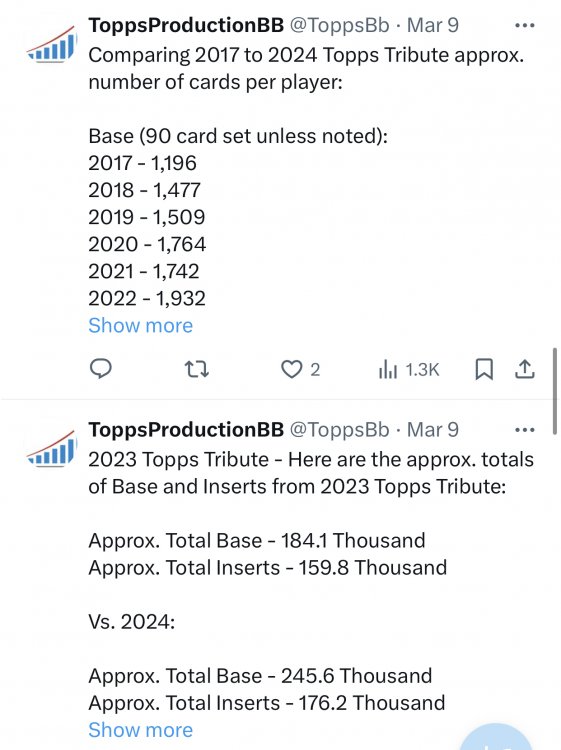Open ToppsProductionBB avatar on first tweet
The height and width of the screenshot is (750, 561).
pos(52,44)
